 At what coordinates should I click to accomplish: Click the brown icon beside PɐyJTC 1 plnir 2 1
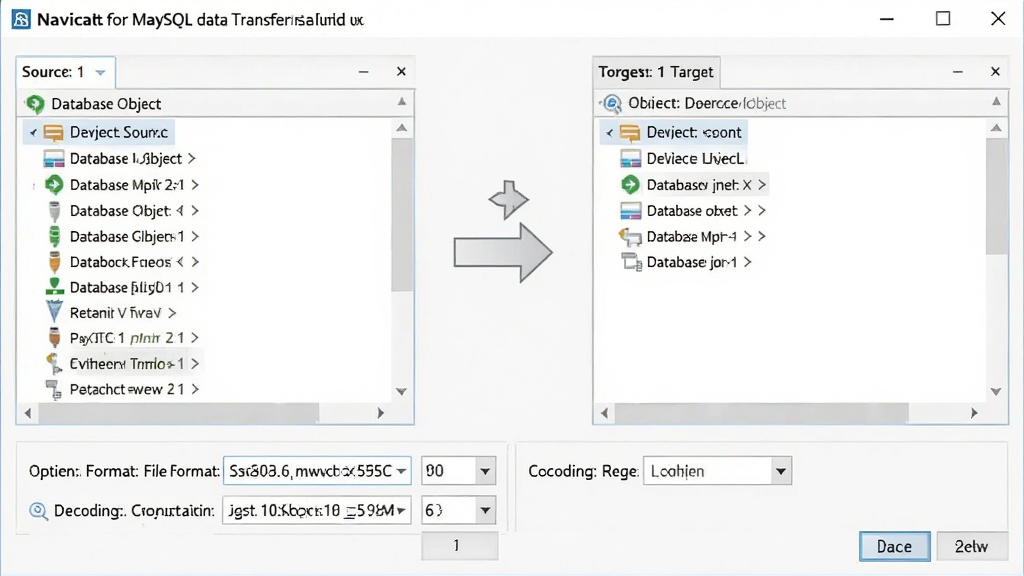pos(54,338)
